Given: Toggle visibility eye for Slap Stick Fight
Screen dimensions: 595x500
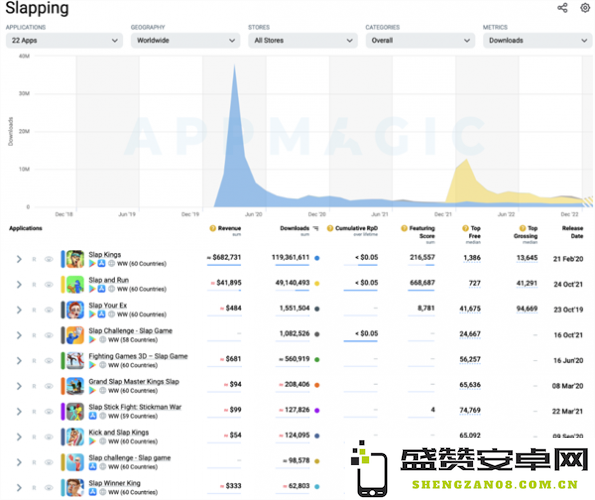Looking at the screenshot, I should [x=49, y=412].
